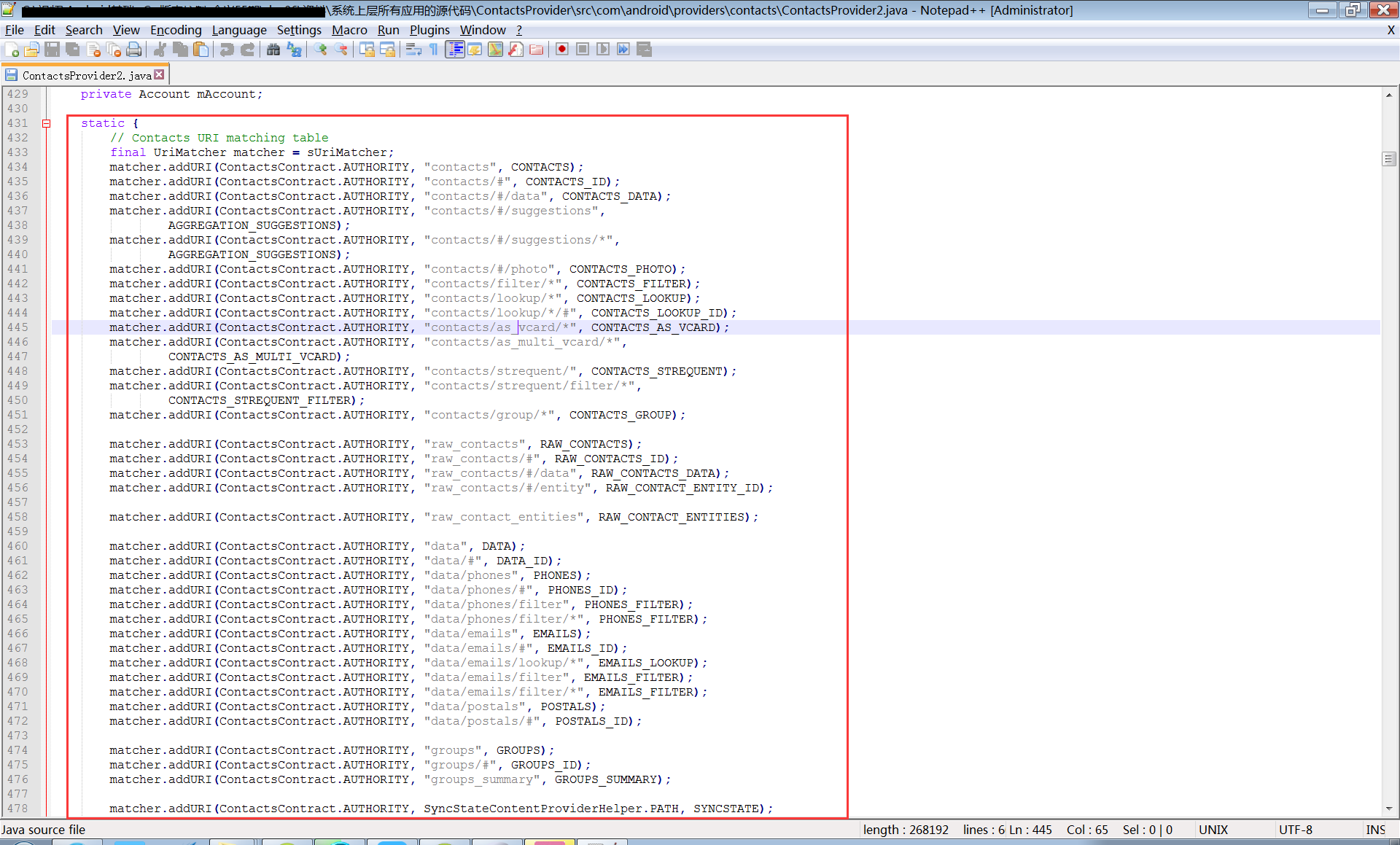Viewport: 1400px width, 845px height.
Task: Click the New file toolbar icon
Action: [12, 50]
